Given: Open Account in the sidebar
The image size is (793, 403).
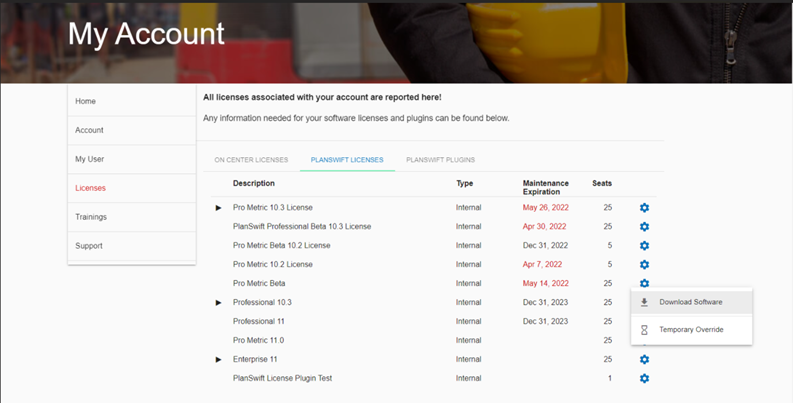Looking at the screenshot, I should (131, 130).
